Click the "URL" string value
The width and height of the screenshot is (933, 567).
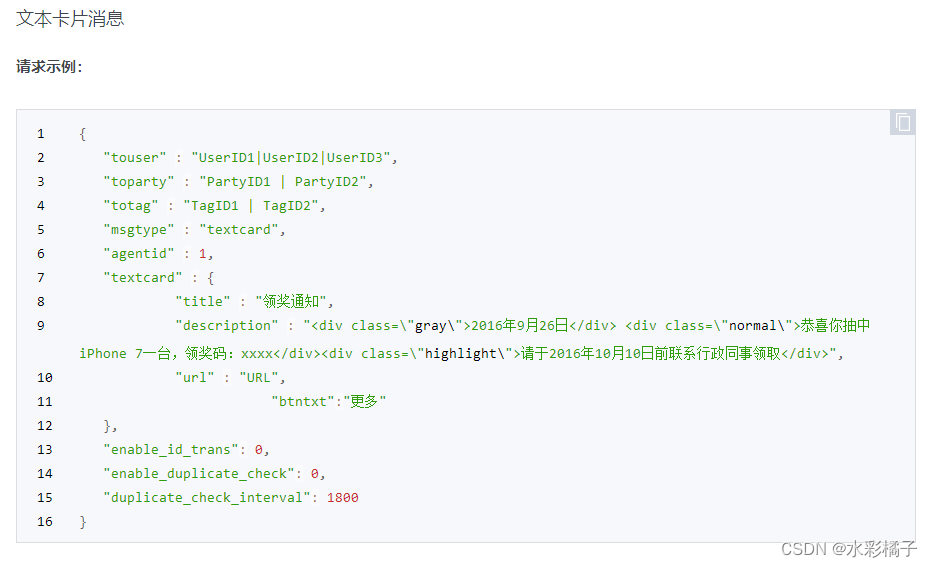coord(258,377)
